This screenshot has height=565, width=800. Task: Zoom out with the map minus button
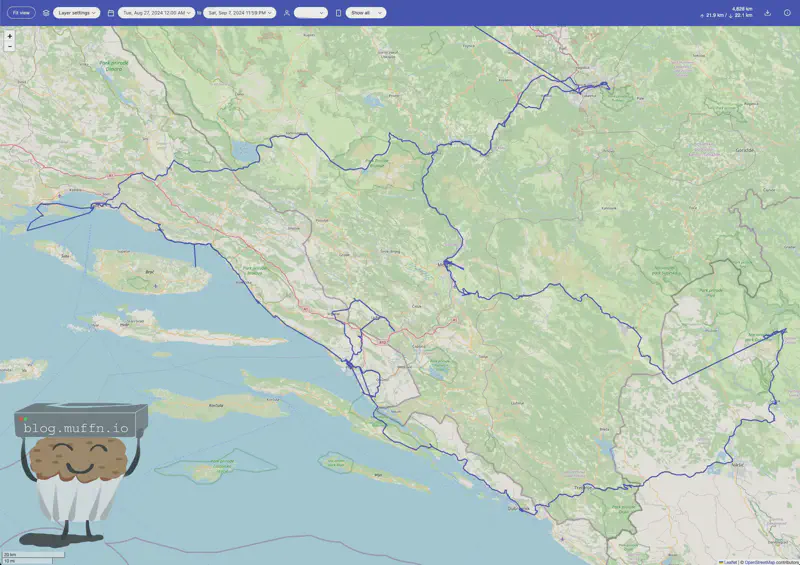coord(10,46)
